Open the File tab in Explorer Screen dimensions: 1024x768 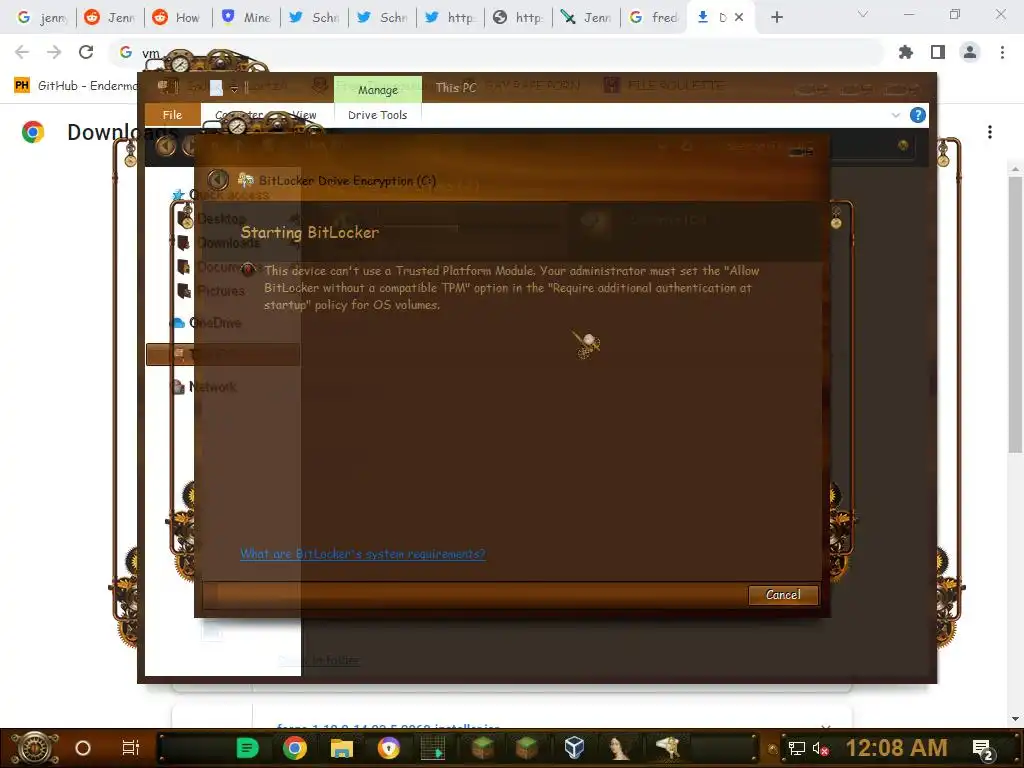coord(172,114)
